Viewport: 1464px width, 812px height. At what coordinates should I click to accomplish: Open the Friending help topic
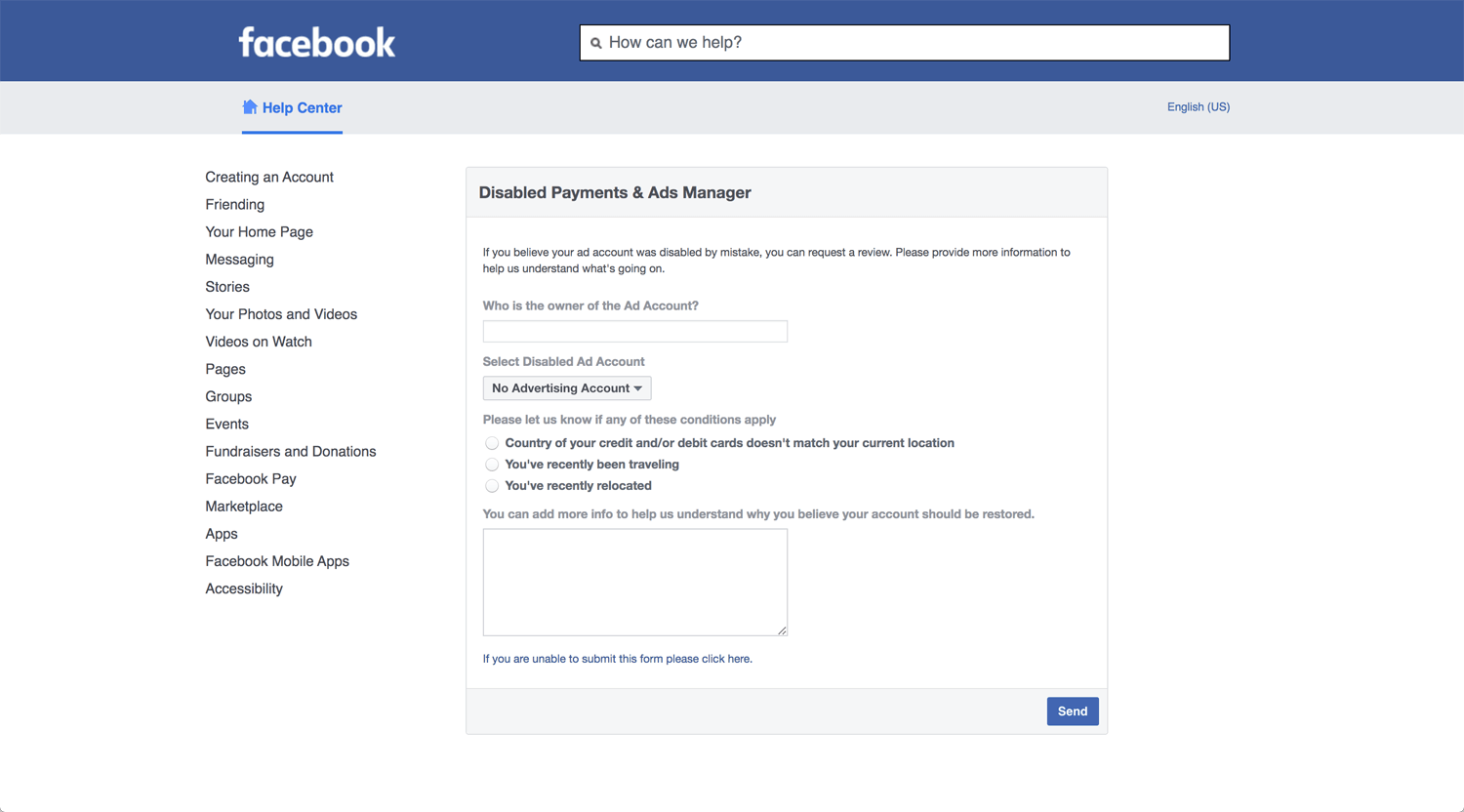pos(235,204)
